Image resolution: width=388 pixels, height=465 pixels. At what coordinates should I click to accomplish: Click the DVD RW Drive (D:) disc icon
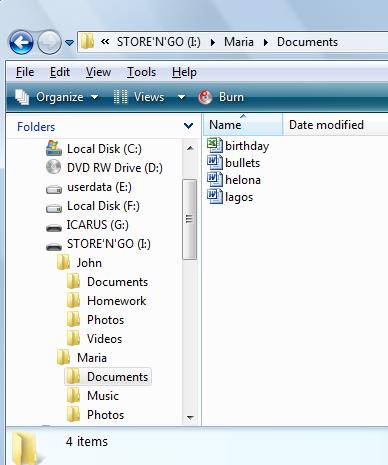tap(53, 167)
